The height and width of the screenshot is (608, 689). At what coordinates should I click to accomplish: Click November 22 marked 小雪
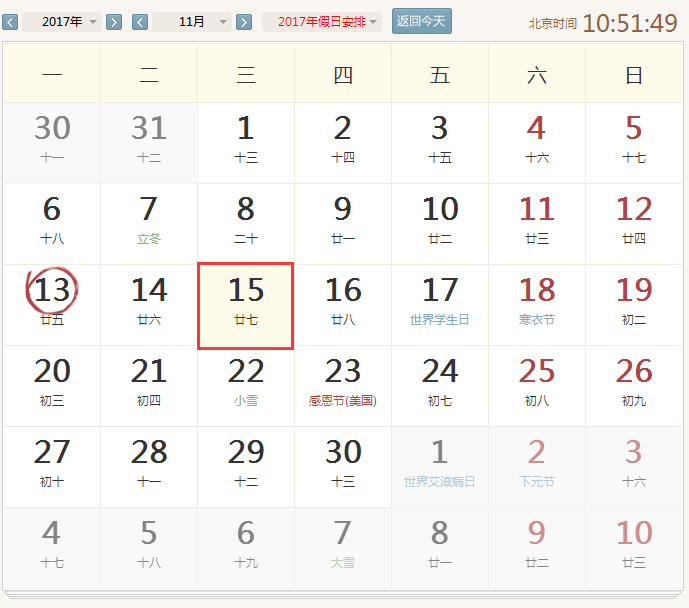[x=245, y=384]
